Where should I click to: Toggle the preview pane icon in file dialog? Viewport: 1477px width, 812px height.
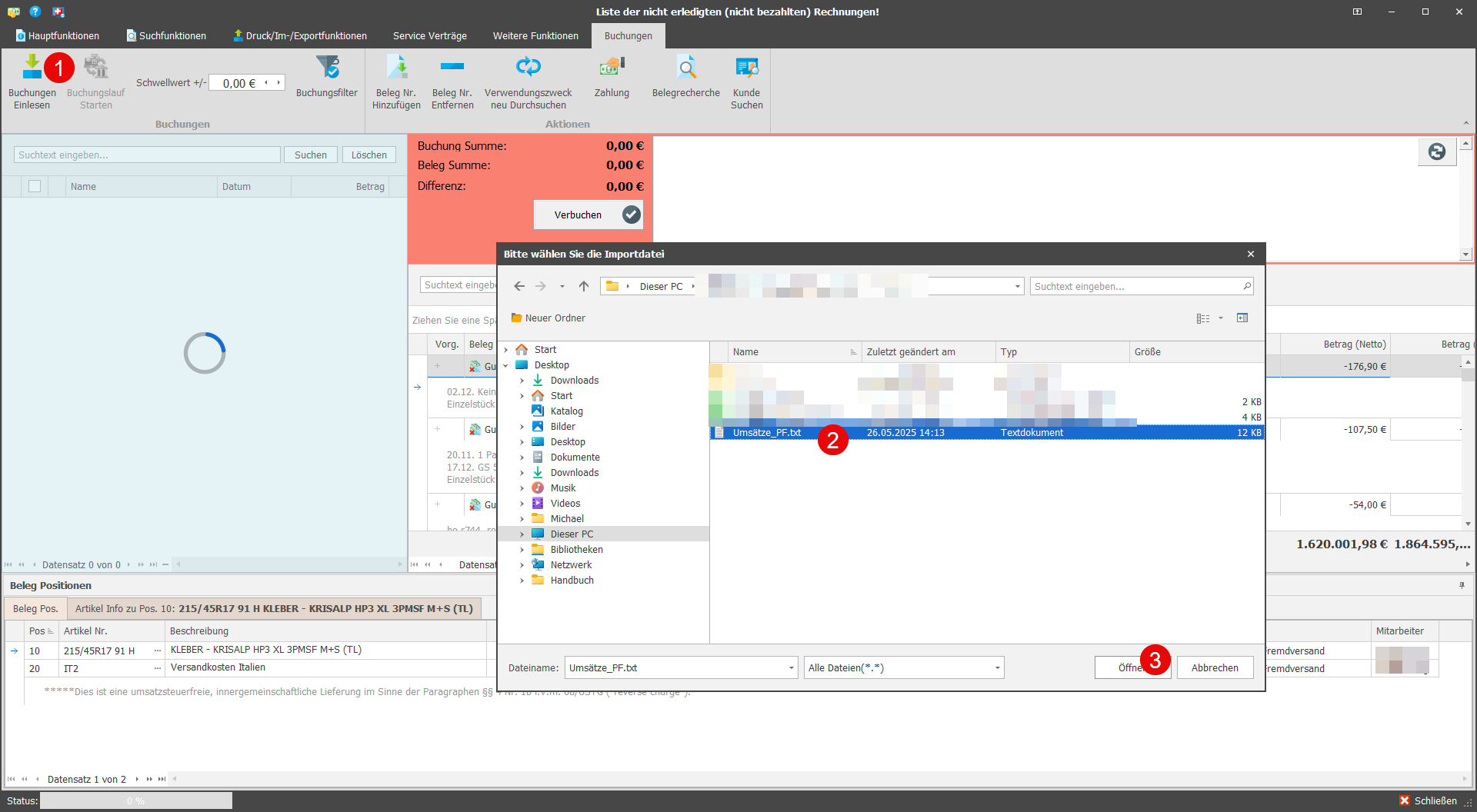[1242, 318]
